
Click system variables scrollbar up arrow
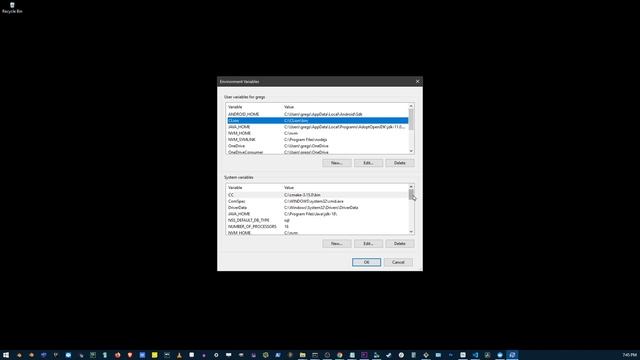click(x=411, y=187)
